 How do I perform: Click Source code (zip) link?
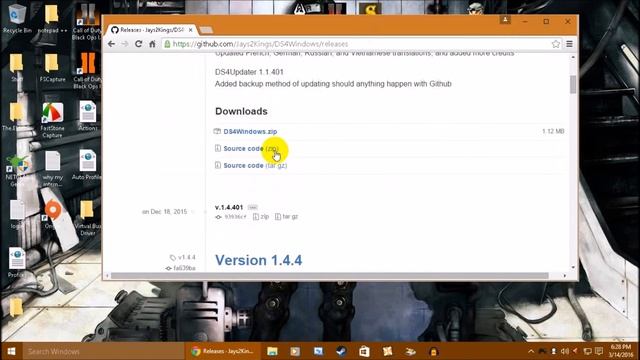click(x=251, y=149)
